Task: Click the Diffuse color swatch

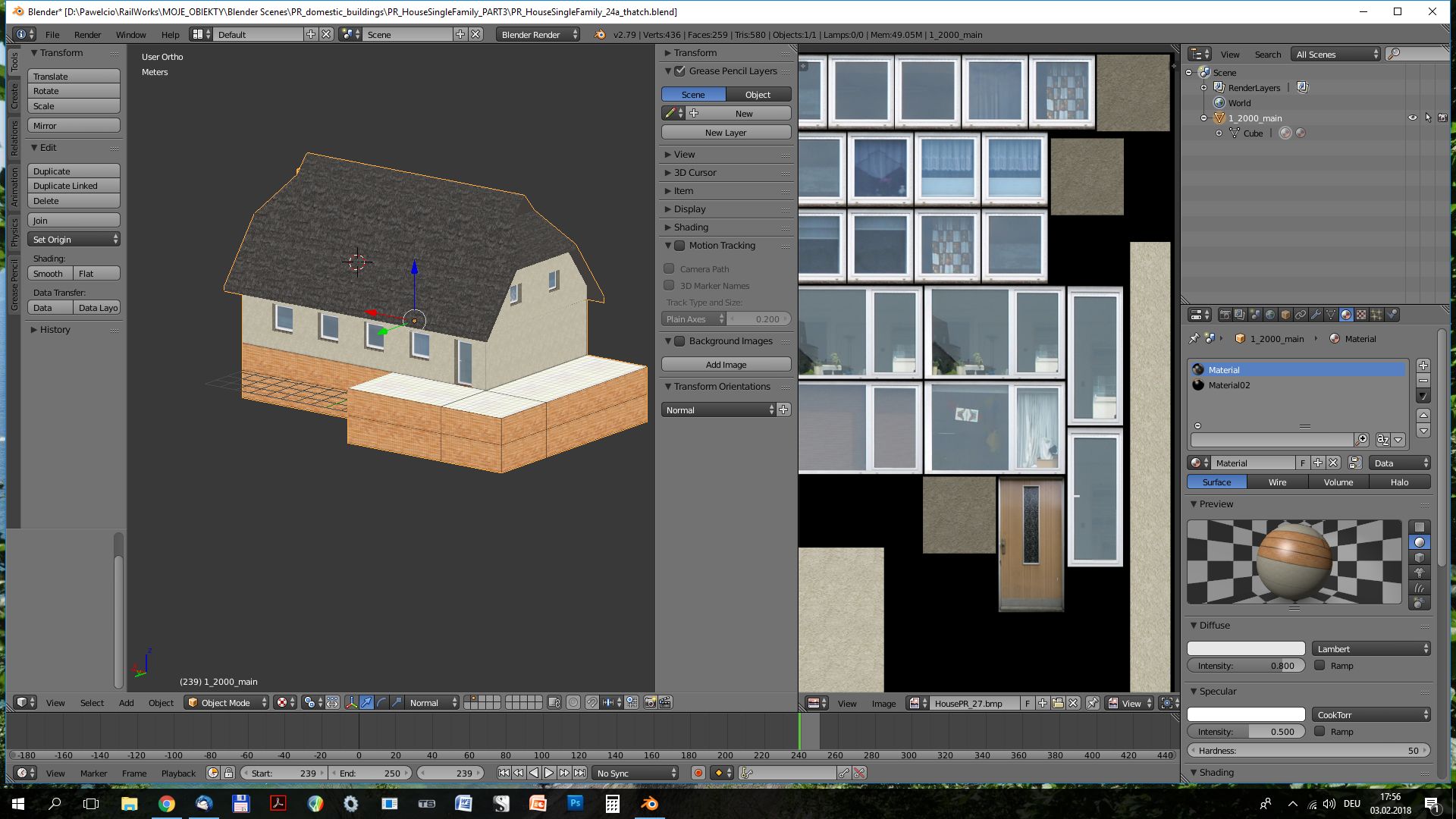Action: pos(1246,648)
